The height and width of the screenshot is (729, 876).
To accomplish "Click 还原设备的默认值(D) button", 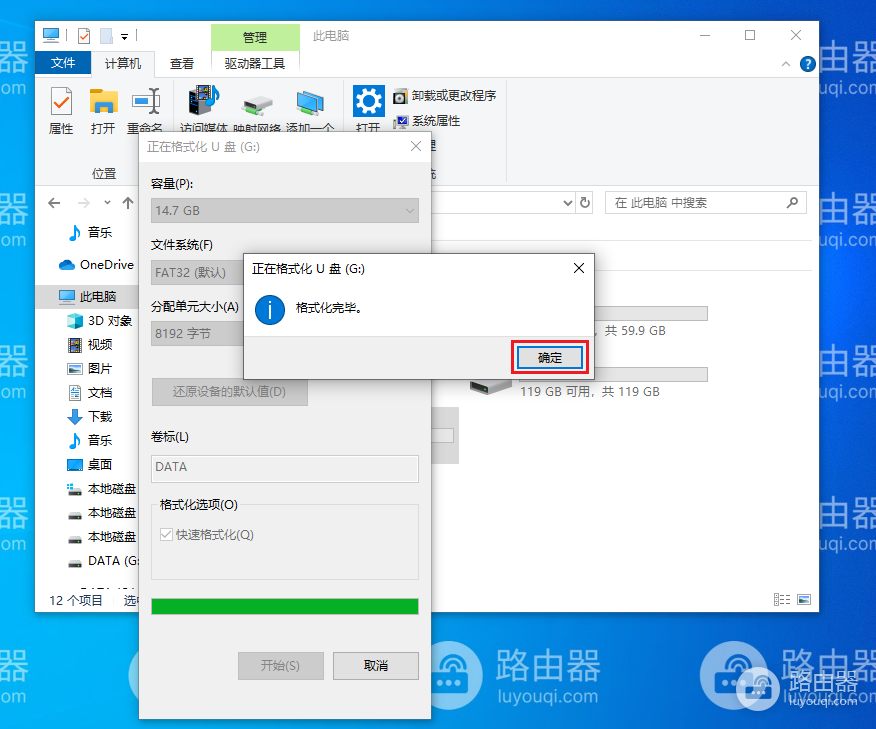I will click(x=229, y=392).
